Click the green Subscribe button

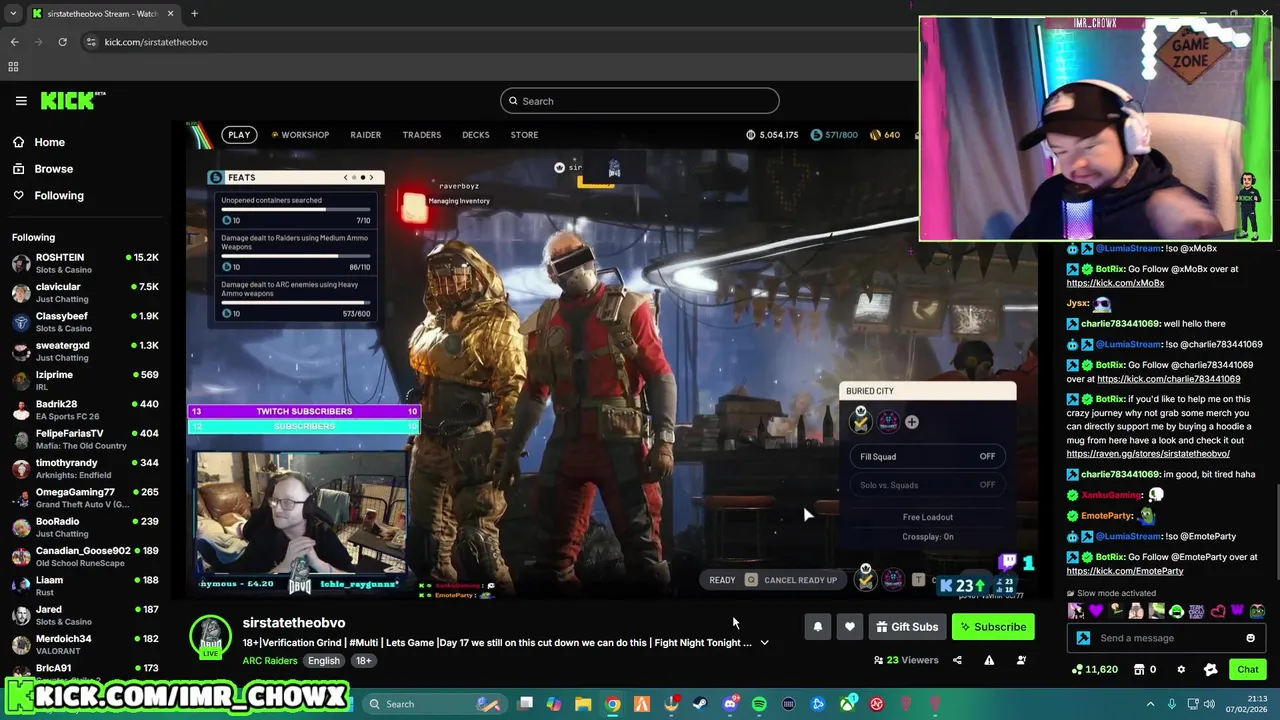pos(993,627)
